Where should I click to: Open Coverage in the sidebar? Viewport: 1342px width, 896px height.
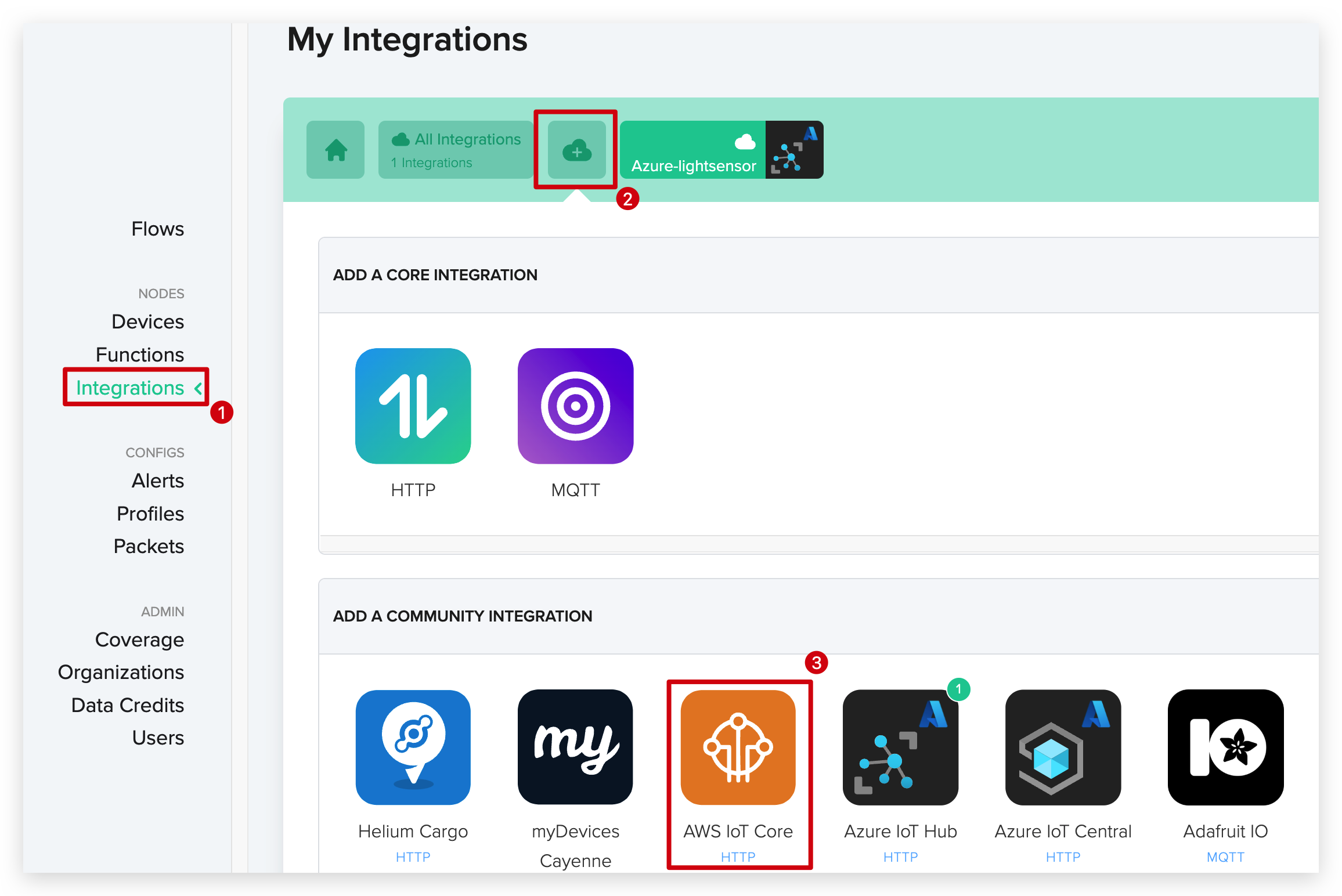point(139,640)
